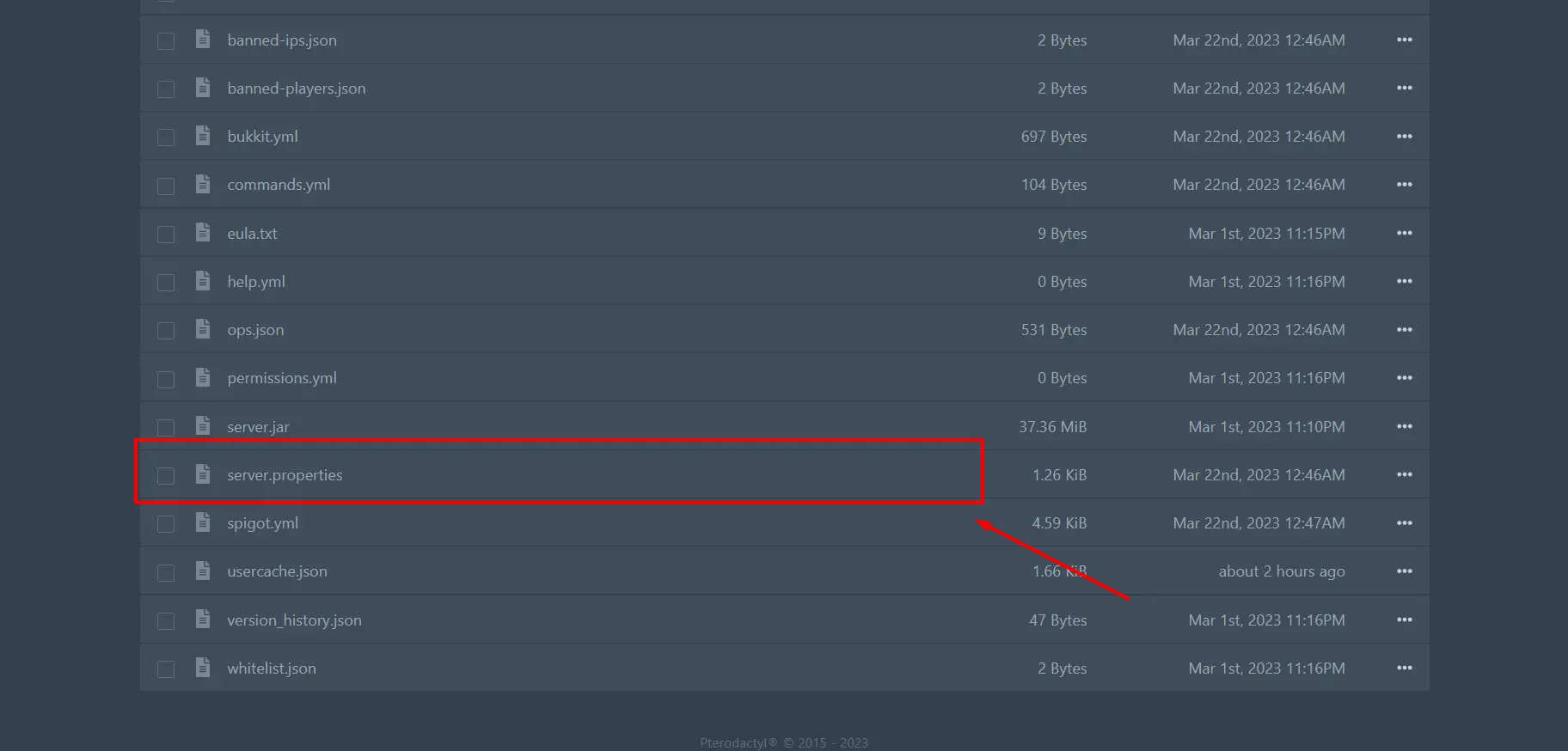
Task: Click the usercache.json file icon
Action: 203,571
